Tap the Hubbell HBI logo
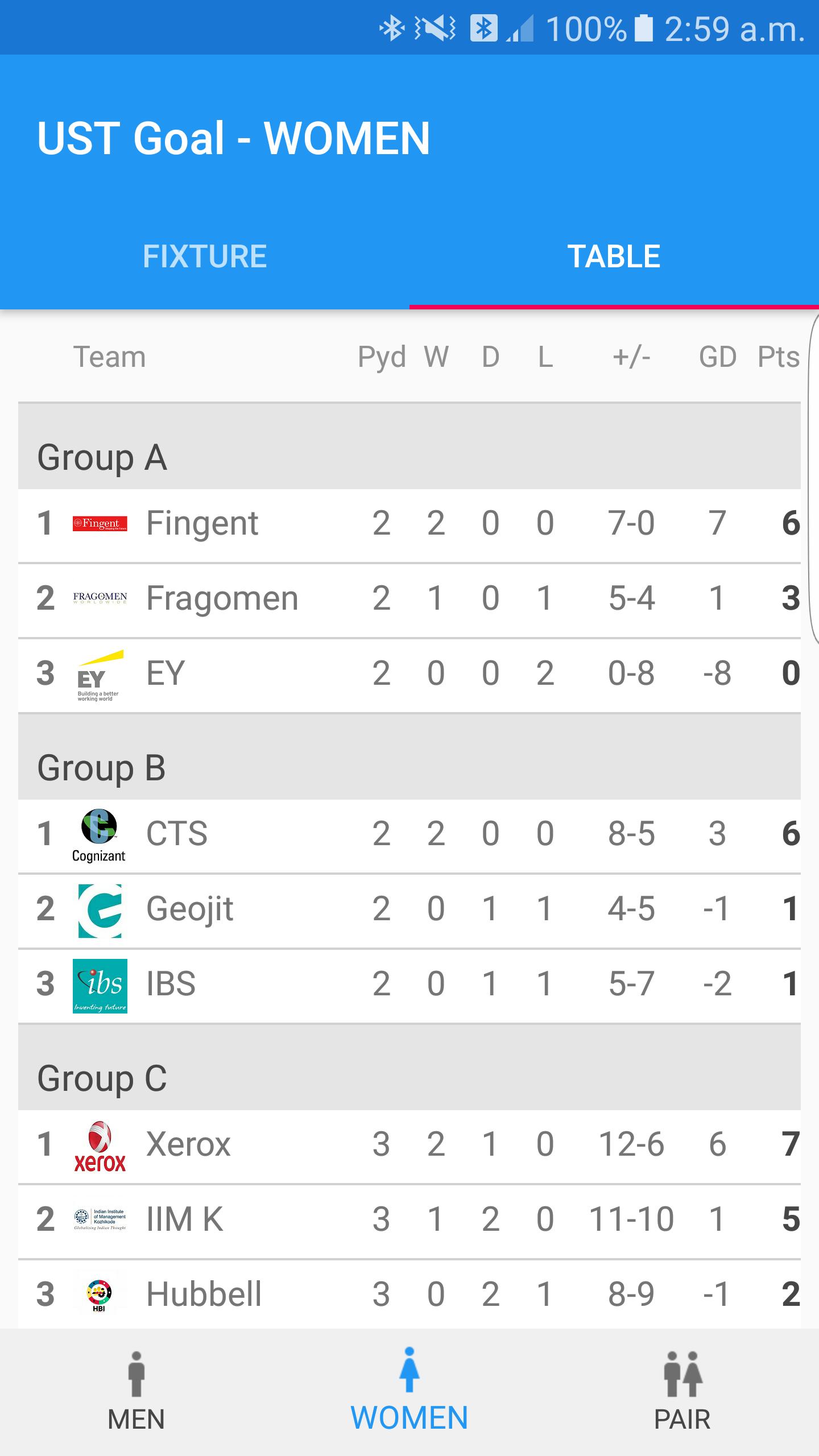819x1456 pixels. coord(99,1296)
